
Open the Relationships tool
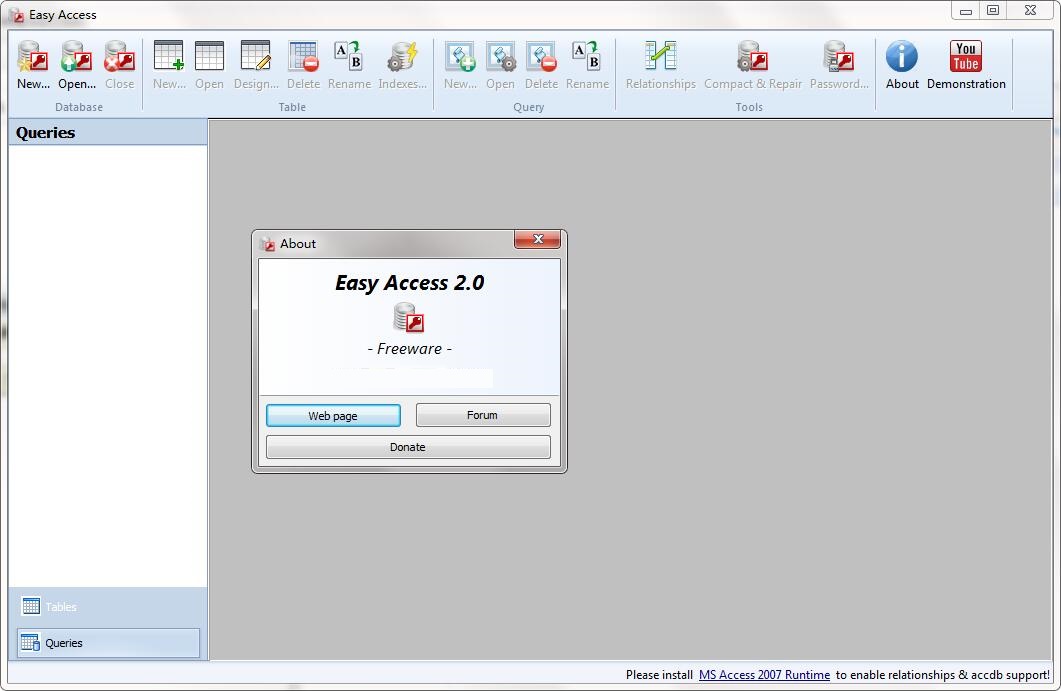point(660,65)
